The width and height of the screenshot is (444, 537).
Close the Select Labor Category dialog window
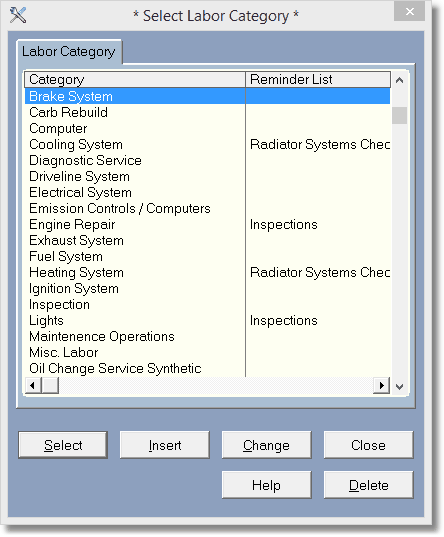pos(409,12)
